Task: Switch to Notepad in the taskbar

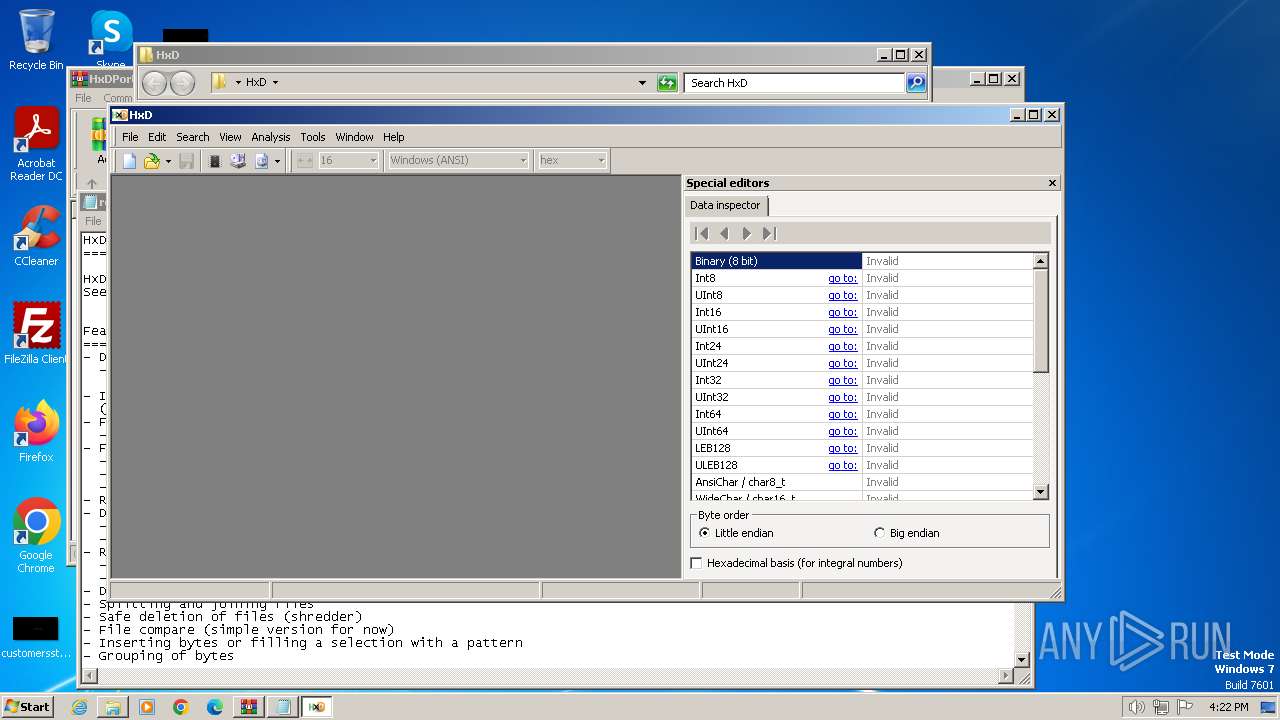Action: pos(283,707)
